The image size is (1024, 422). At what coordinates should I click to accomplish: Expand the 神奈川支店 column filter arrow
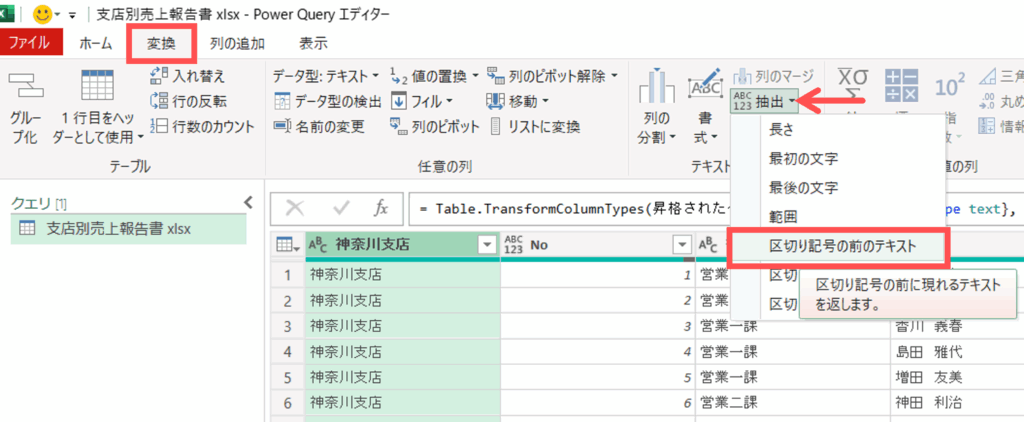click(x=486, y=244)
